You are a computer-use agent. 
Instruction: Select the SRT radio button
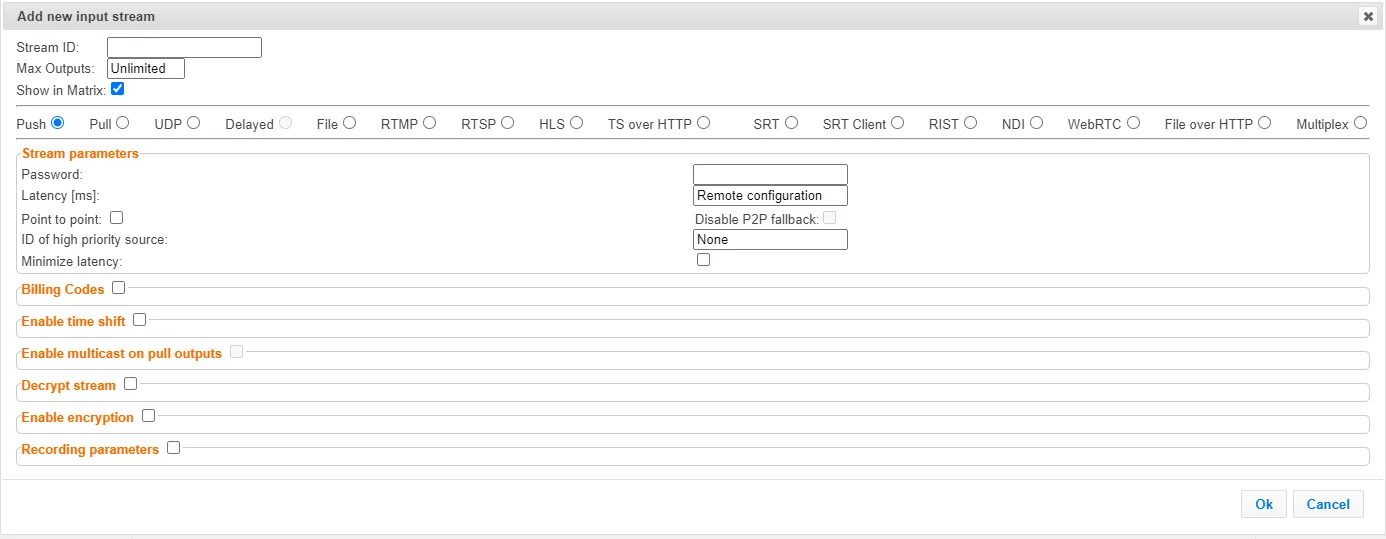791,123
